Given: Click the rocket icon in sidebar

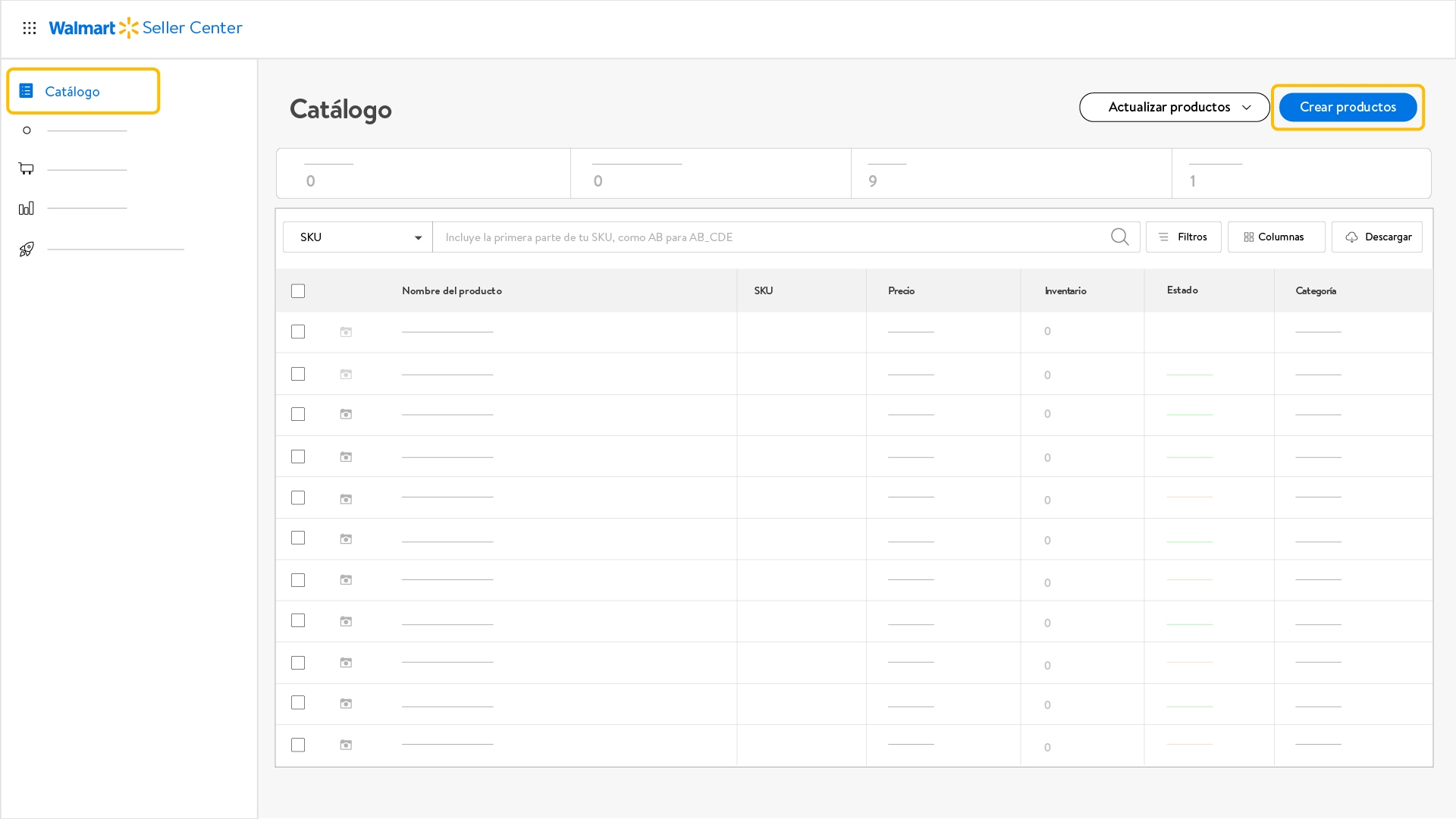Looking at the screenshot, I should [x=27, y=249].
